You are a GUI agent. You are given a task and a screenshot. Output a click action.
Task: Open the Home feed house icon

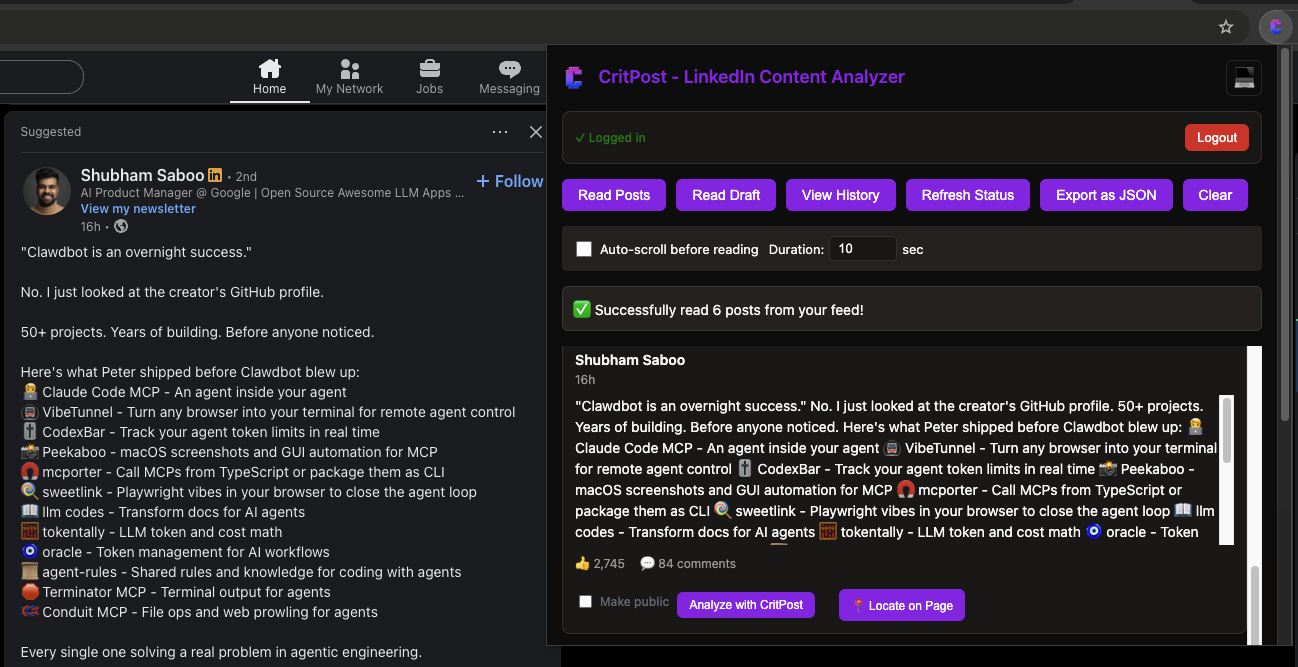coord(269,70)
